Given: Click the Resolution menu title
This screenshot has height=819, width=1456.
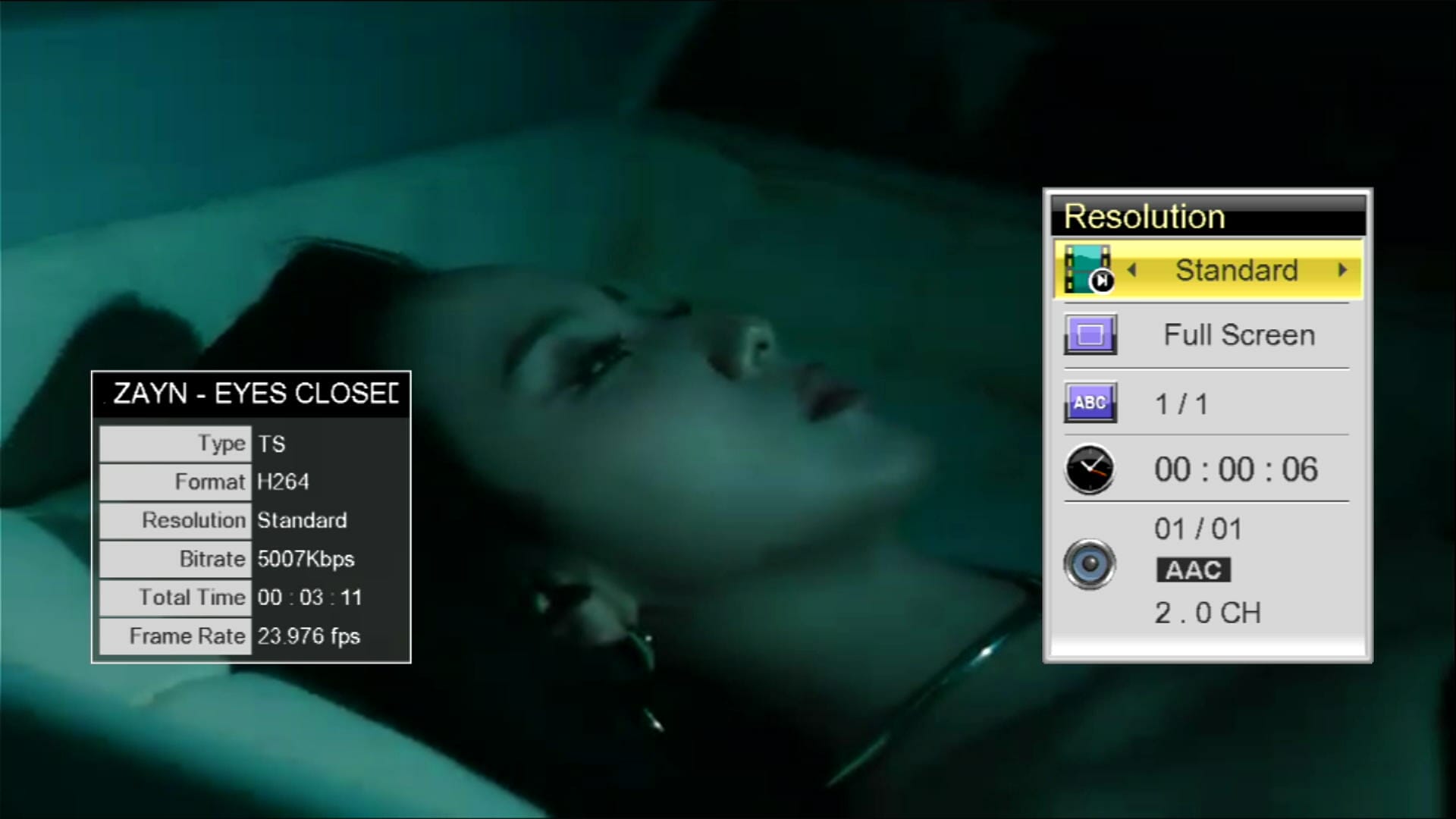Looking at the screenshot, I should pos(1144,217).
